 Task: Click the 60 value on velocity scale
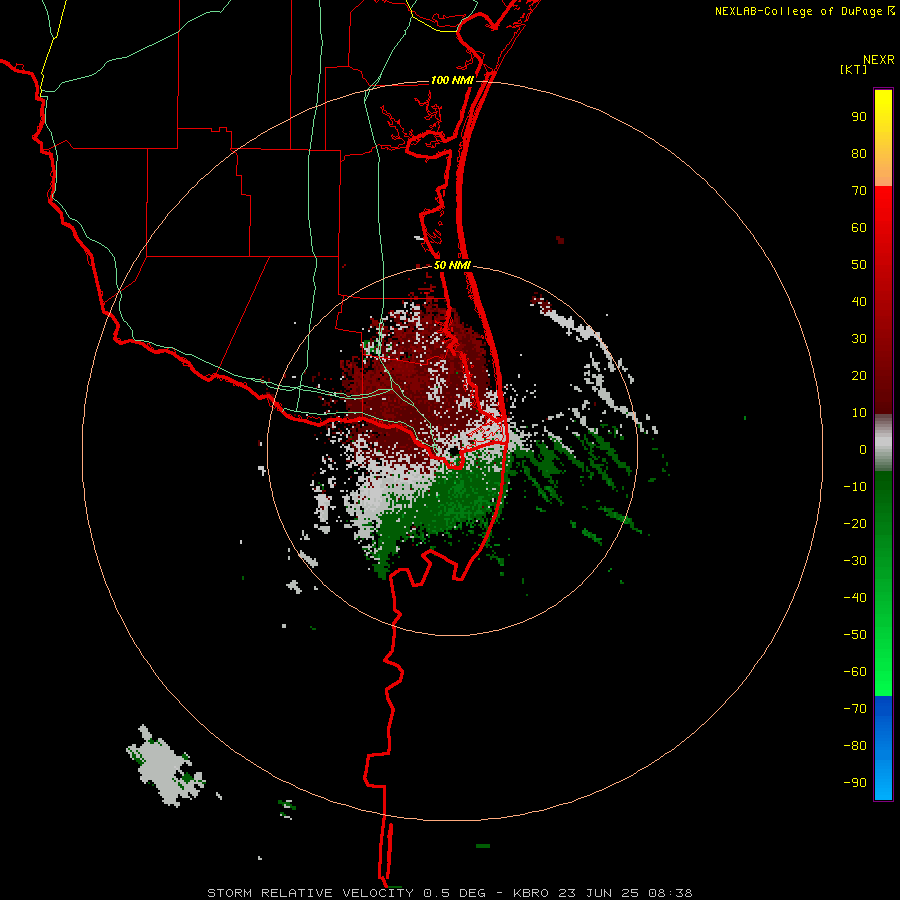click(859, 228)
